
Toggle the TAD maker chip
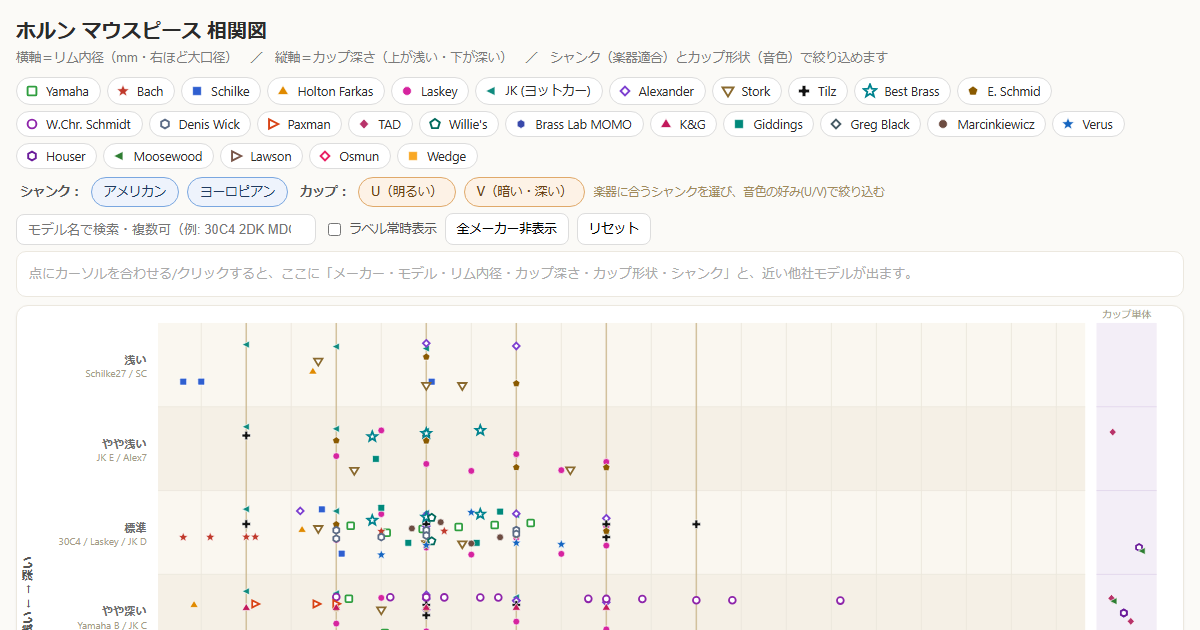(x=380, y=124)
